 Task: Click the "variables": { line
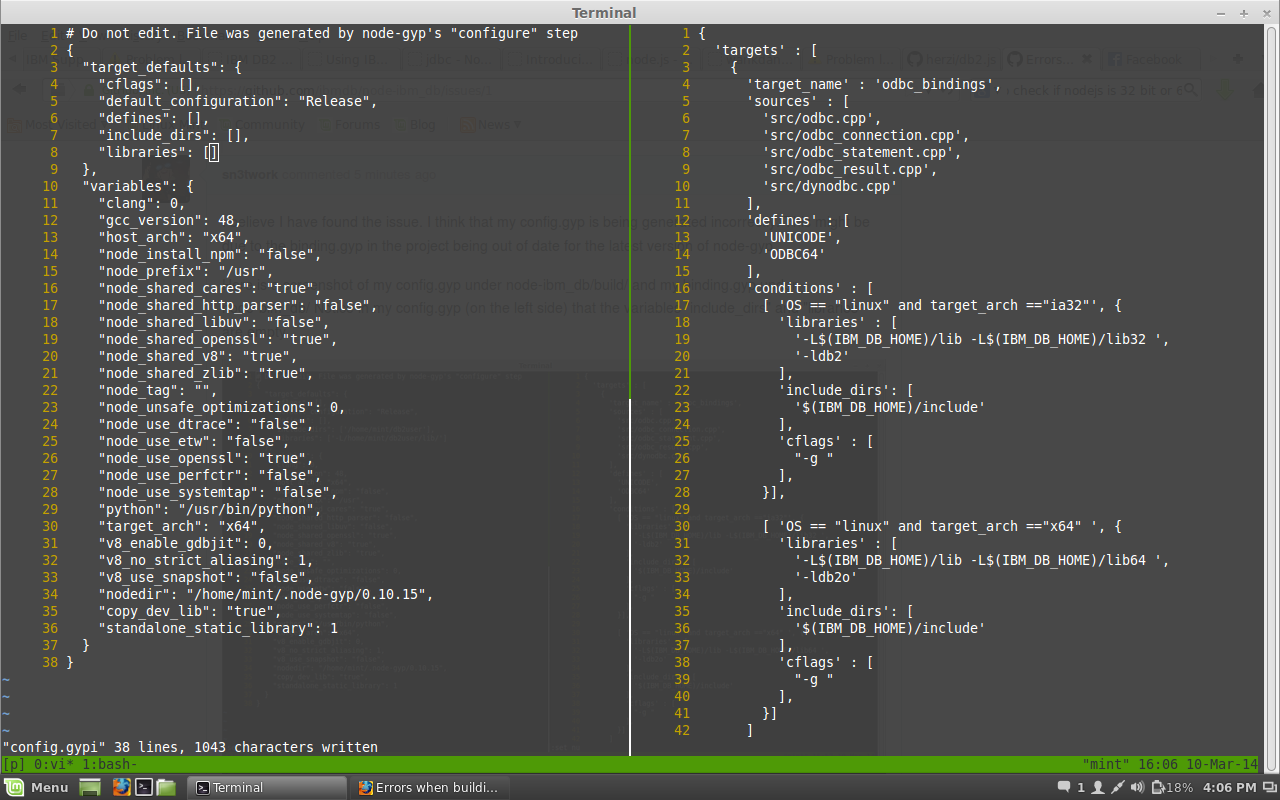[x=138, y=186]
